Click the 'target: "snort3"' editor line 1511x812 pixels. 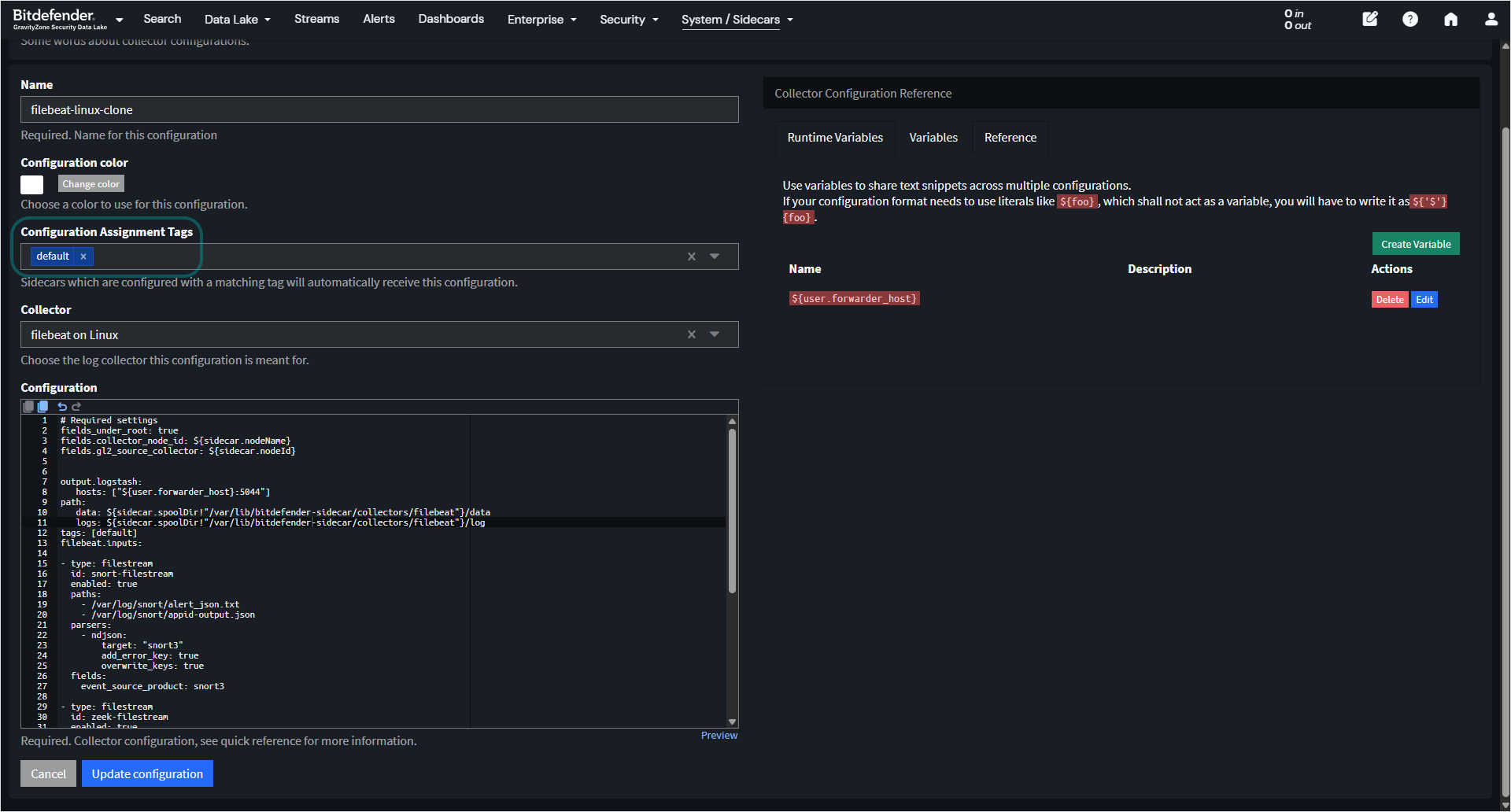point(142,645)
